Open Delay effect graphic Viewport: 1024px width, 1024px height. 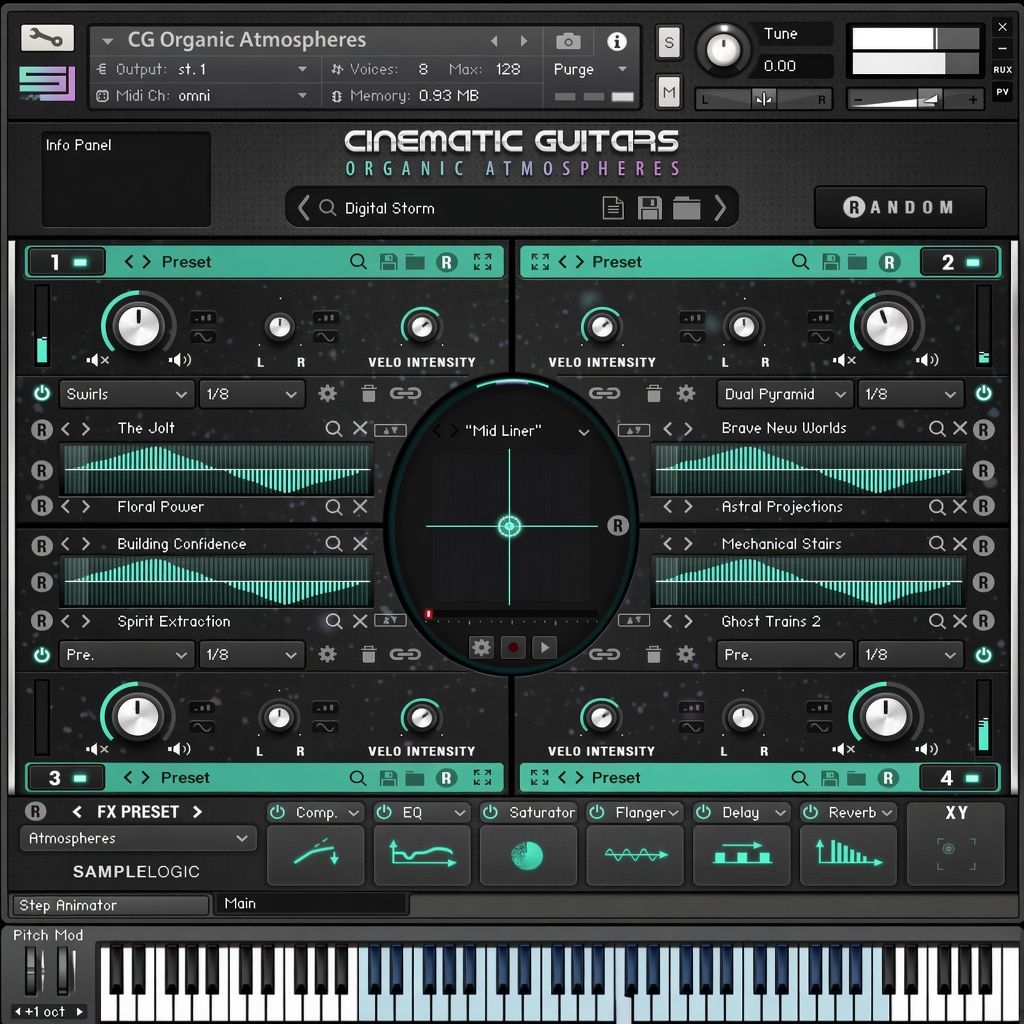point(741,854)
